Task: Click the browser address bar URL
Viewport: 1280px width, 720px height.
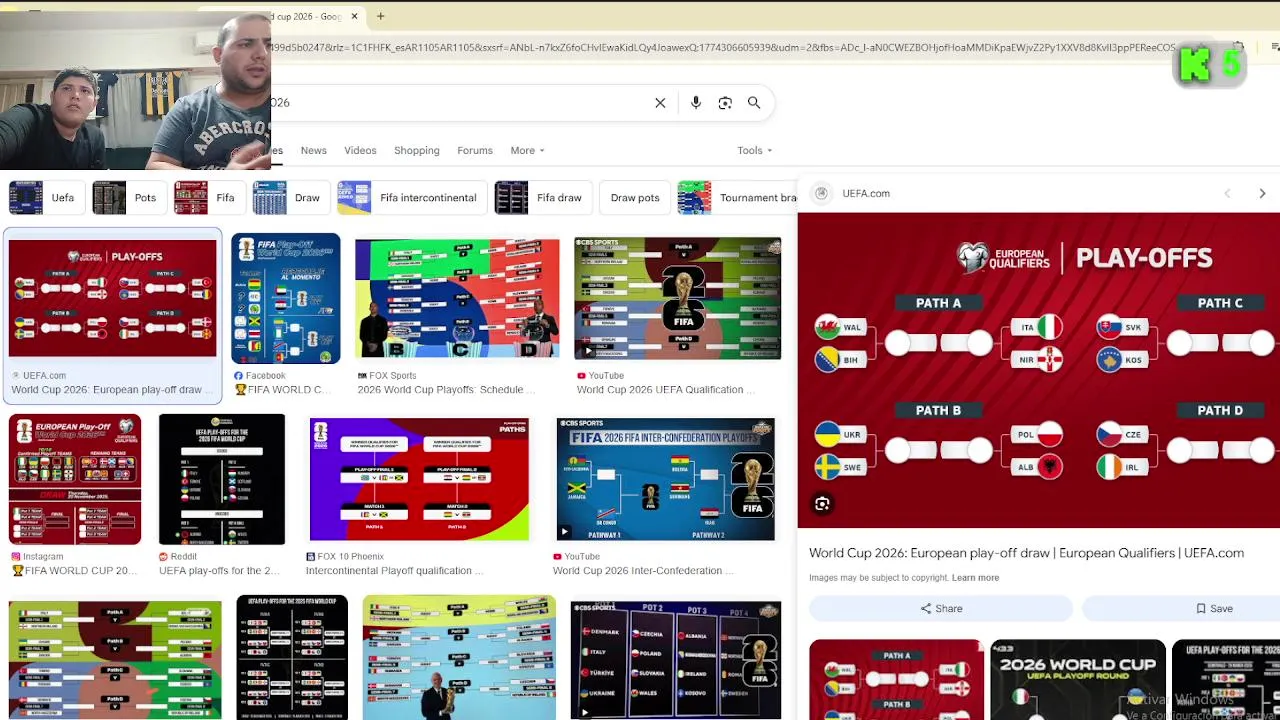Action: point(720,47)
